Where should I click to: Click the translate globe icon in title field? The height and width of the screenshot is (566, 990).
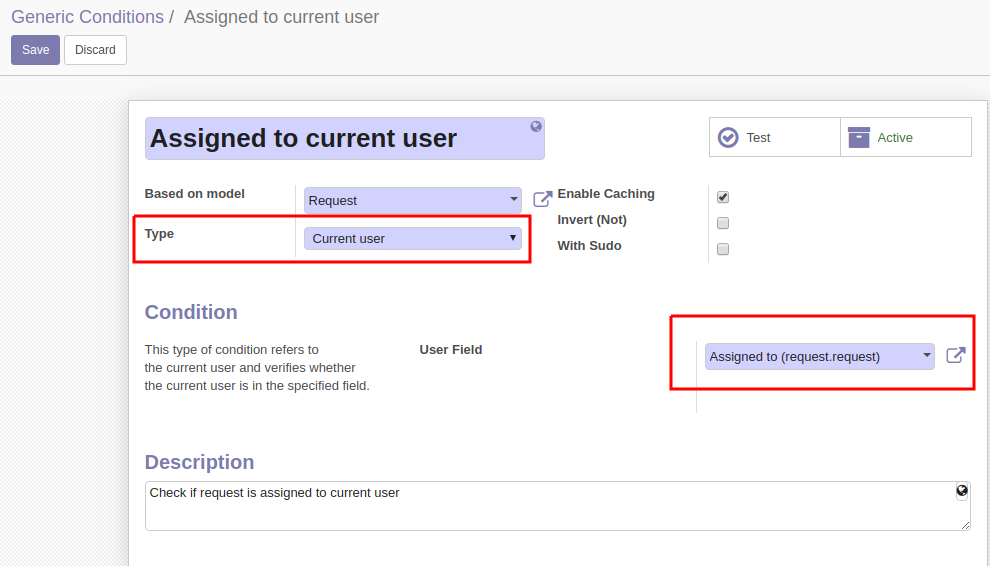point(535,126)
